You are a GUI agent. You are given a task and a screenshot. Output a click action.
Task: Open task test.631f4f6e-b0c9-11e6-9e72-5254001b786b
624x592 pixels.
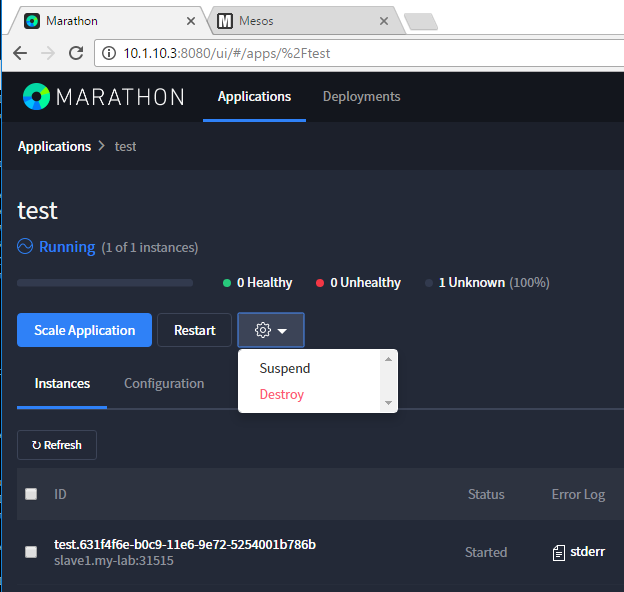point(185,544)
